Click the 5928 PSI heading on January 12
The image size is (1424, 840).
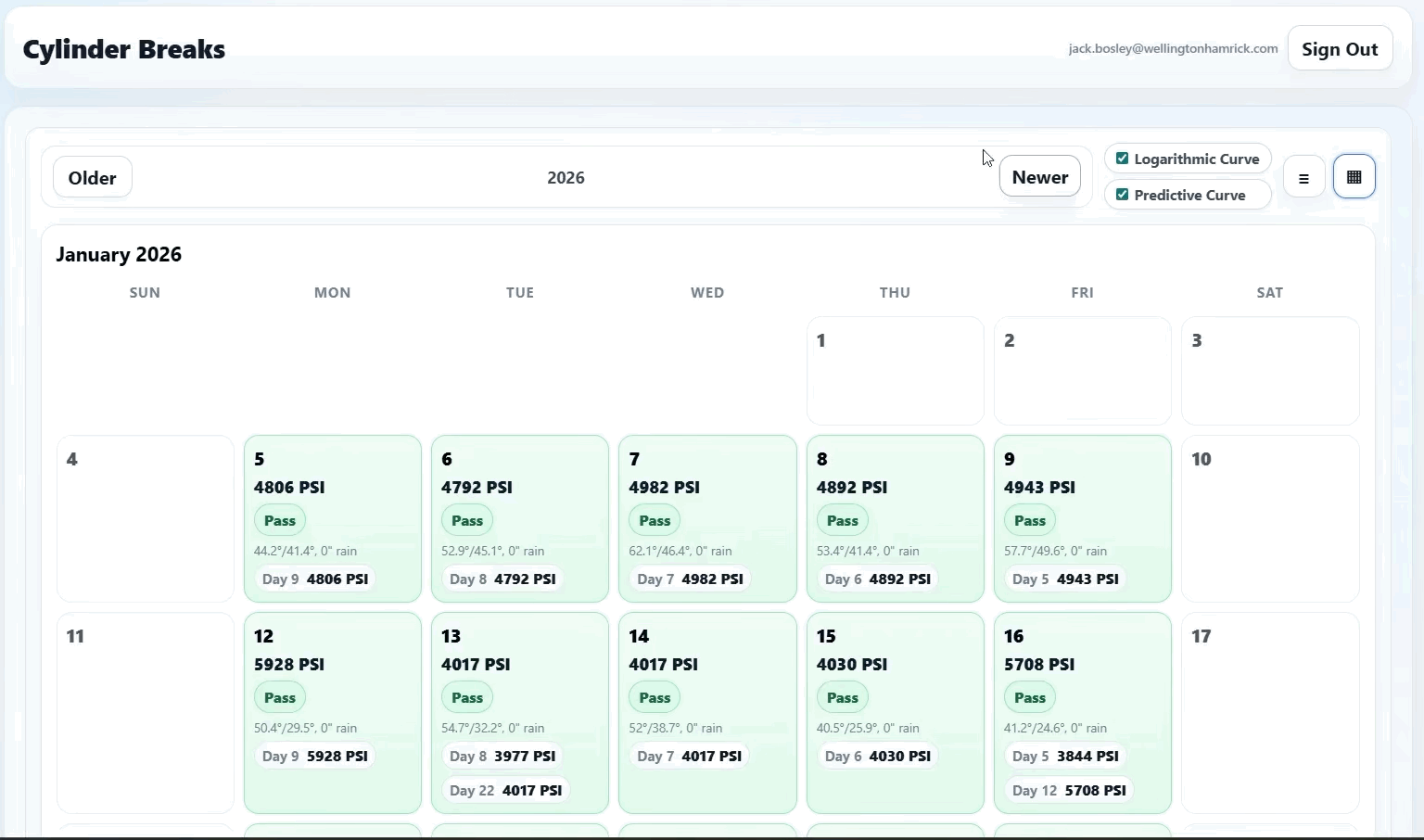pos(289,664)
